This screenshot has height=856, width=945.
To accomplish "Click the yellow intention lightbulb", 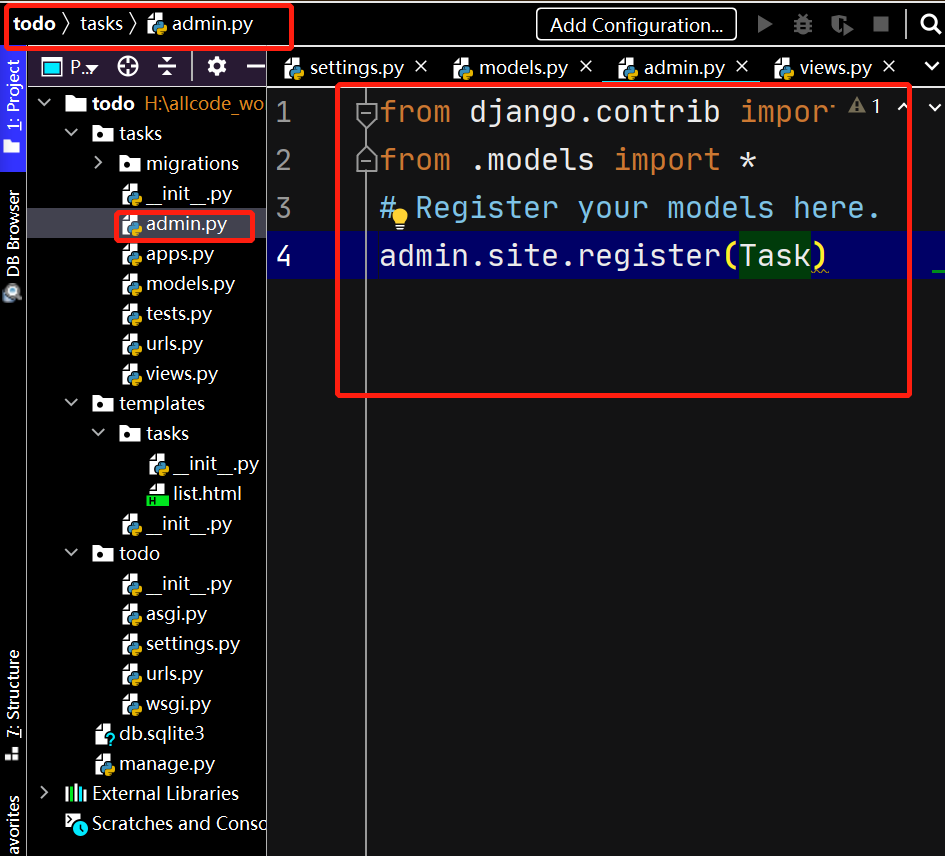I will click(400, 218).
